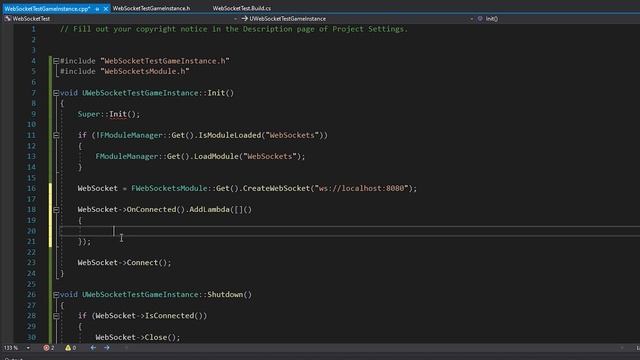
Task: Click WebSocket->Close(); on line 30
Action: 138,337
